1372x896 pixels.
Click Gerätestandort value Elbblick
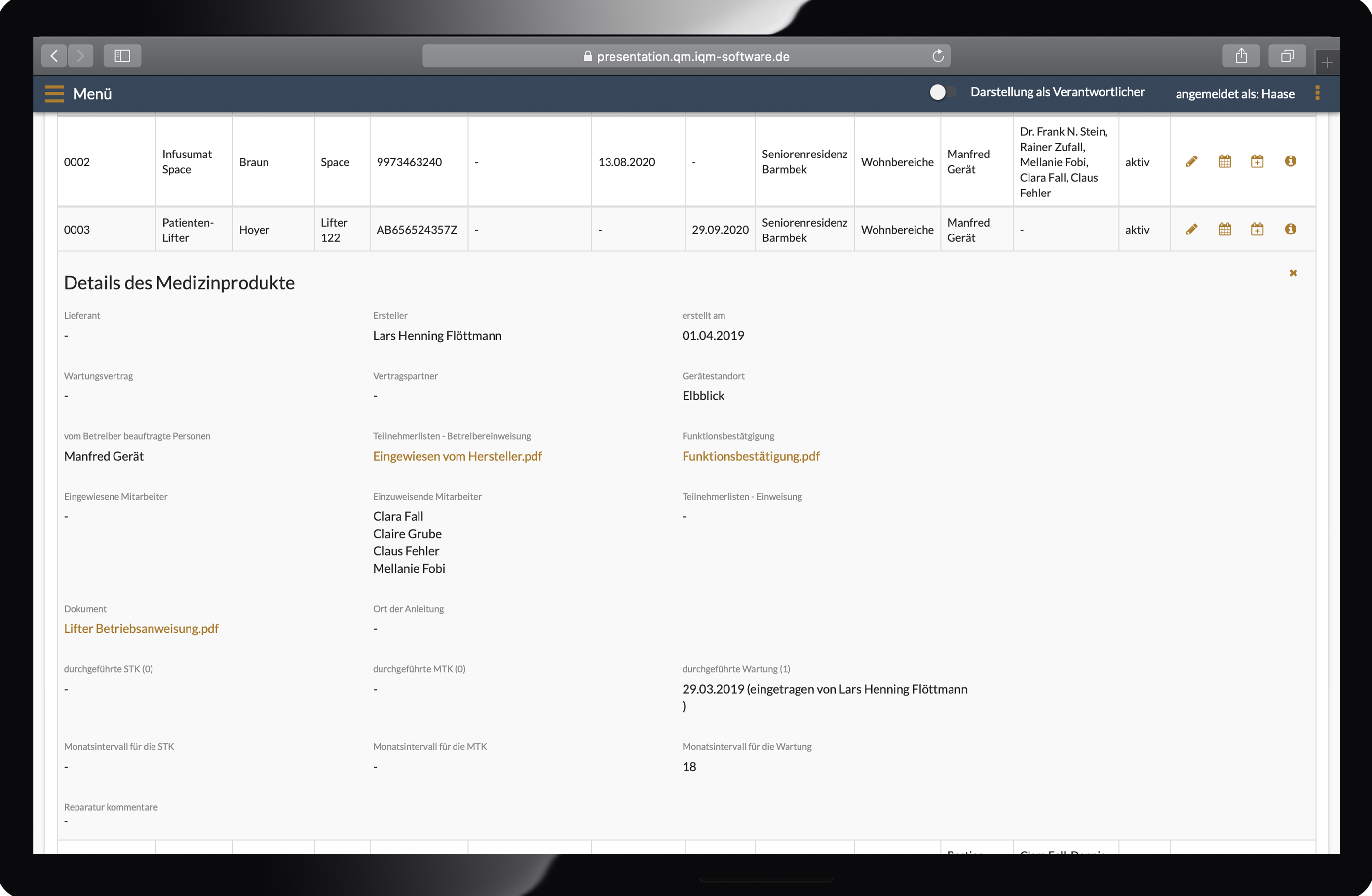(703, 395)
